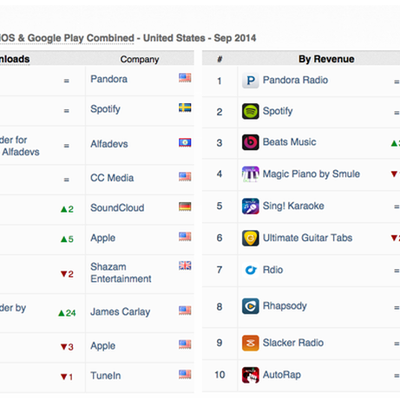The height and width of the screenshot is (400, 400).
Task: Open the James Carlay company link
Action: pyautogui.click(x=120, y=312)
